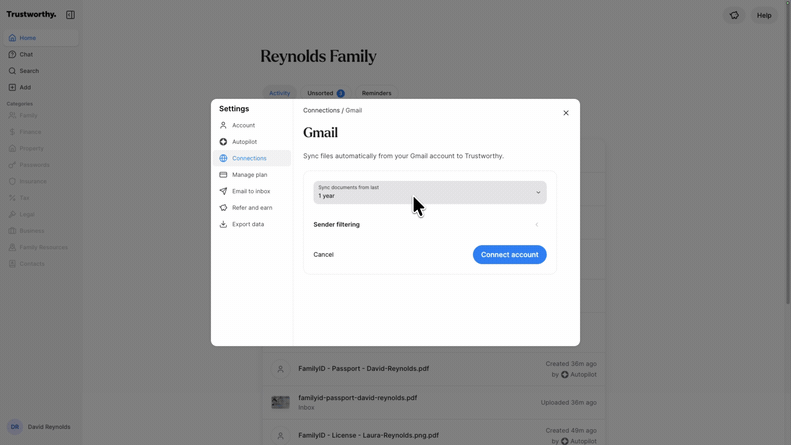Switch to the Reminders tab
Image resolution: width=791 pixels, height=445 pixels.
coord(376,93)
